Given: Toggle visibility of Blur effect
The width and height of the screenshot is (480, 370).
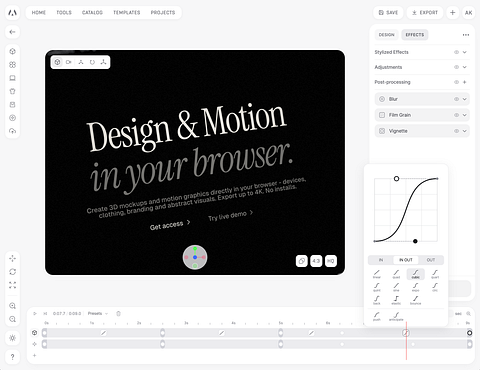Looking at the screenshot, I should (456, 99).
